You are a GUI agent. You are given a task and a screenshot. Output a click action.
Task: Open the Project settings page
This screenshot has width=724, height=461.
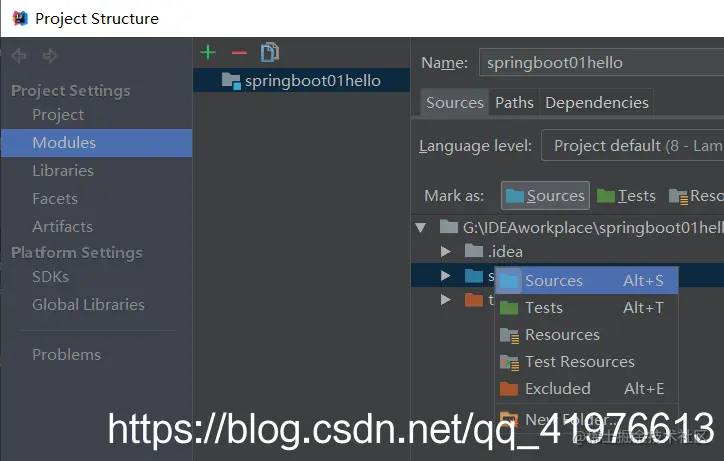tap(58, 115)
